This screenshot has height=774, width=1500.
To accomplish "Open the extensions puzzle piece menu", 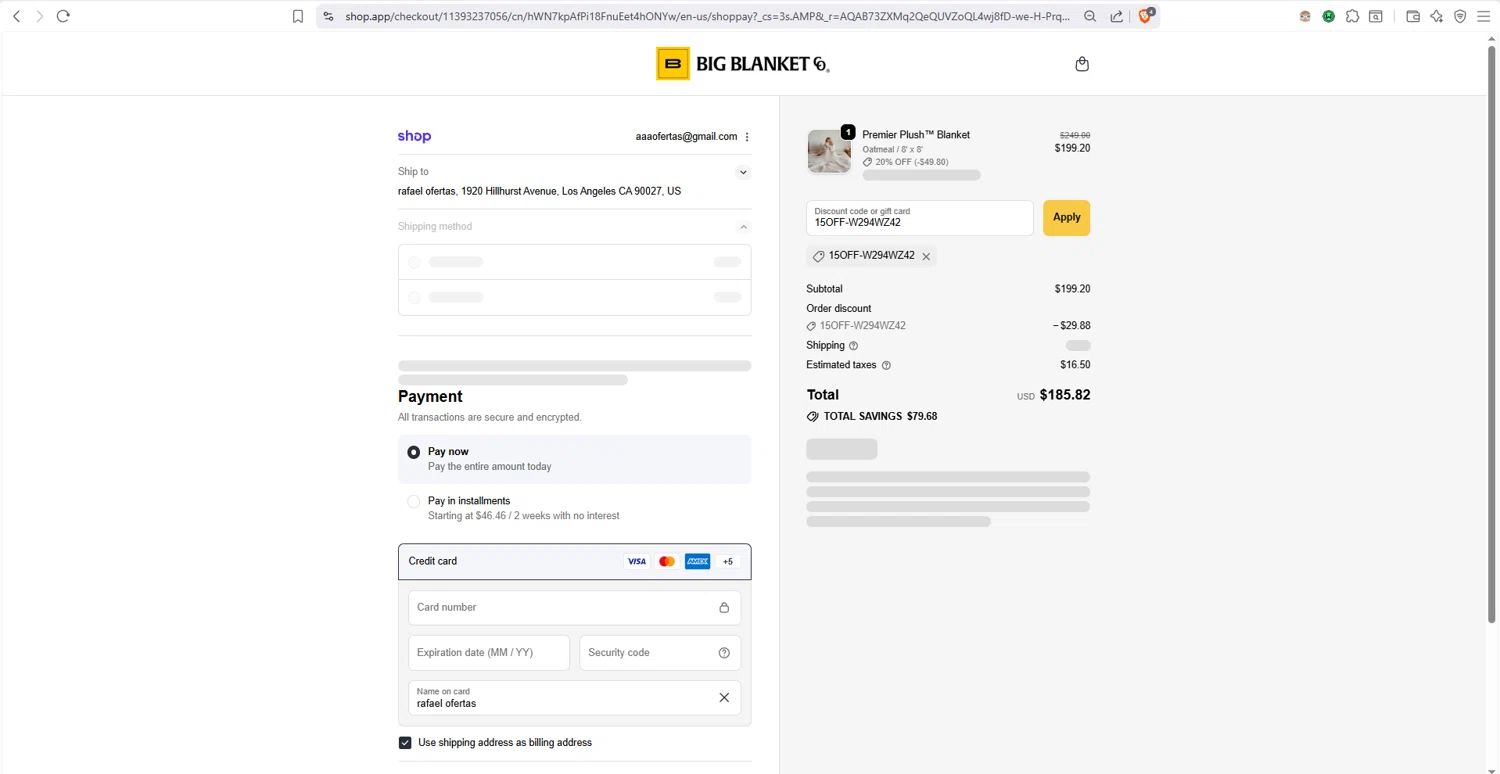I will (x=1352, y=16).
